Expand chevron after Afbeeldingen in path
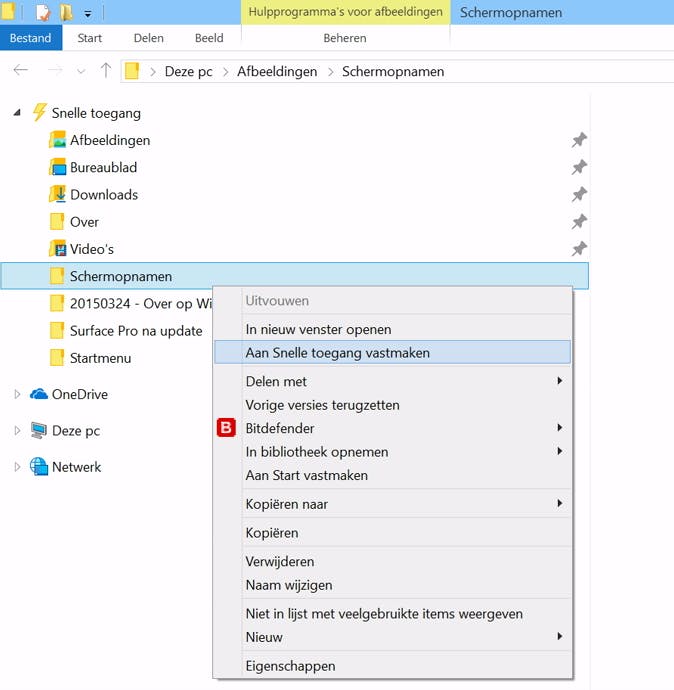Screen dimensions: 674x690 [331, 72]
